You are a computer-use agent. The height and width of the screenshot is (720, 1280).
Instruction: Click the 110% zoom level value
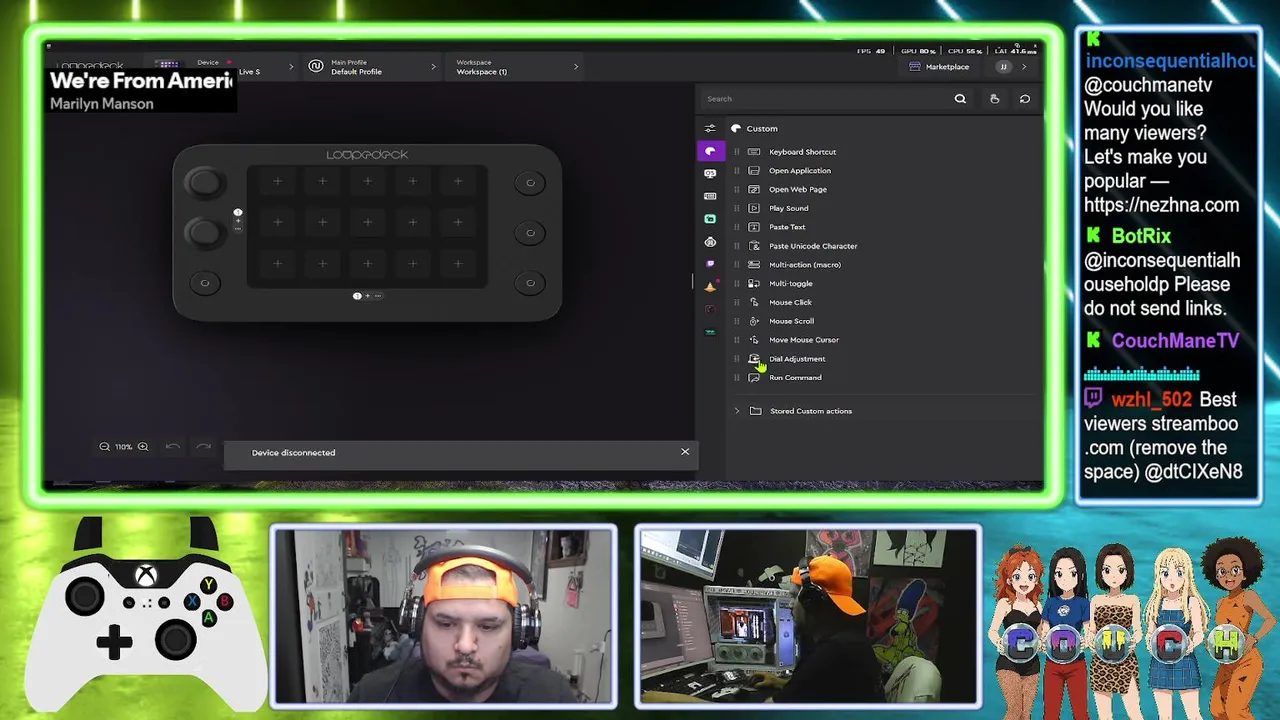[x=123, y=447]
